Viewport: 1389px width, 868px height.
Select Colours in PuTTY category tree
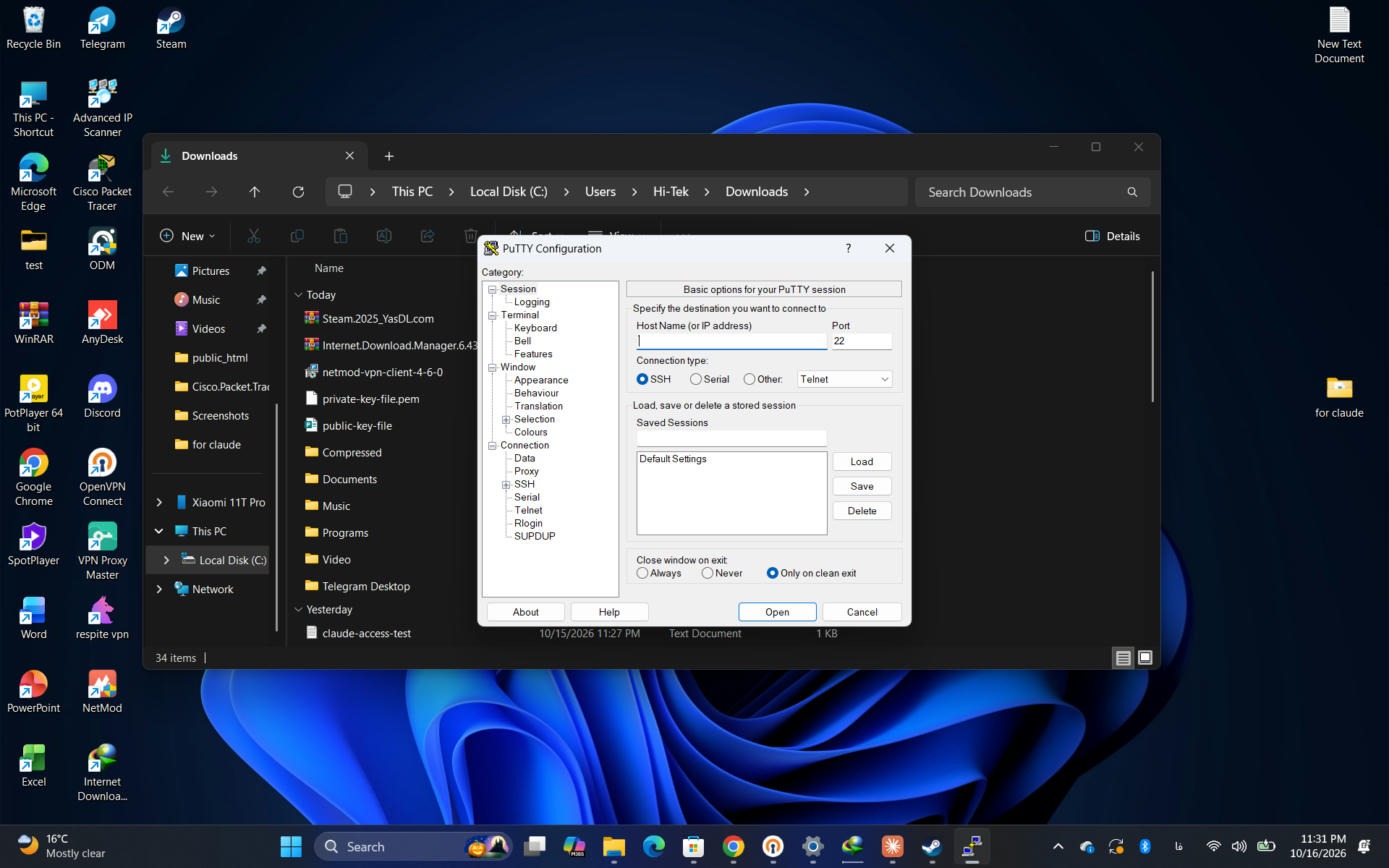pyautogui.click(x=530, y=432)
